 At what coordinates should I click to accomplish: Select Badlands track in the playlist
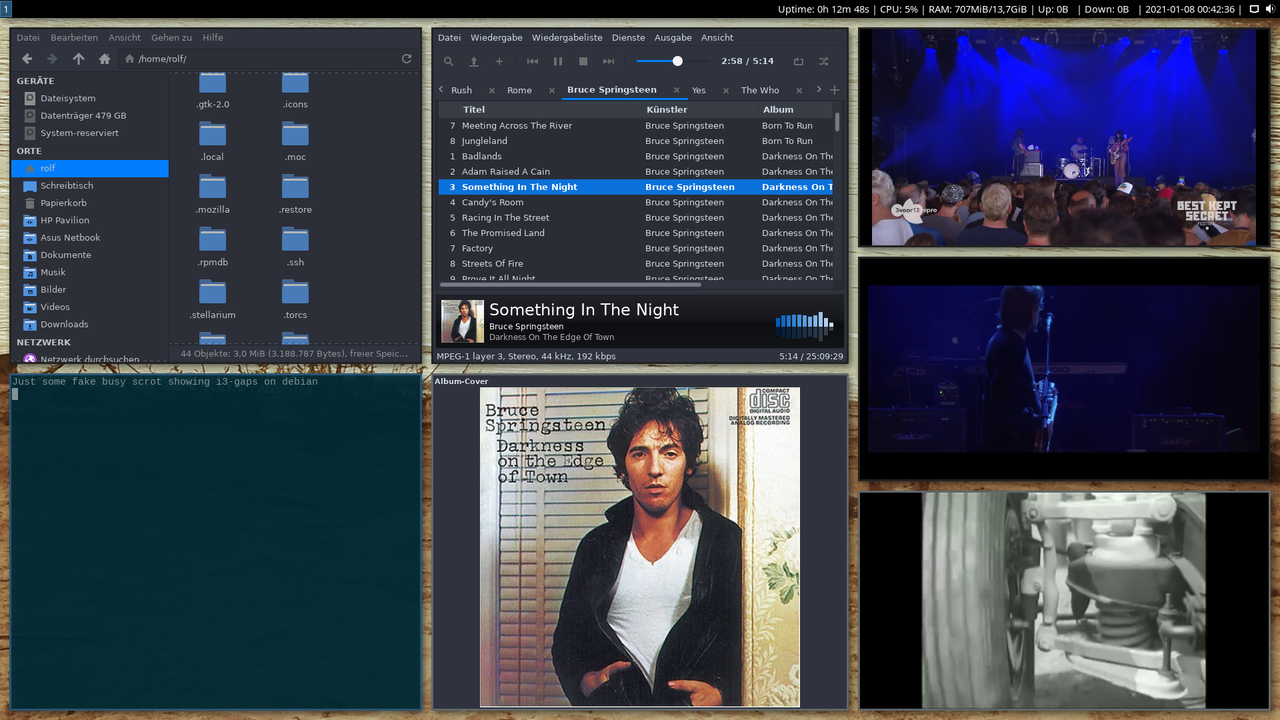pyautogui.click(x=635, y=156)
